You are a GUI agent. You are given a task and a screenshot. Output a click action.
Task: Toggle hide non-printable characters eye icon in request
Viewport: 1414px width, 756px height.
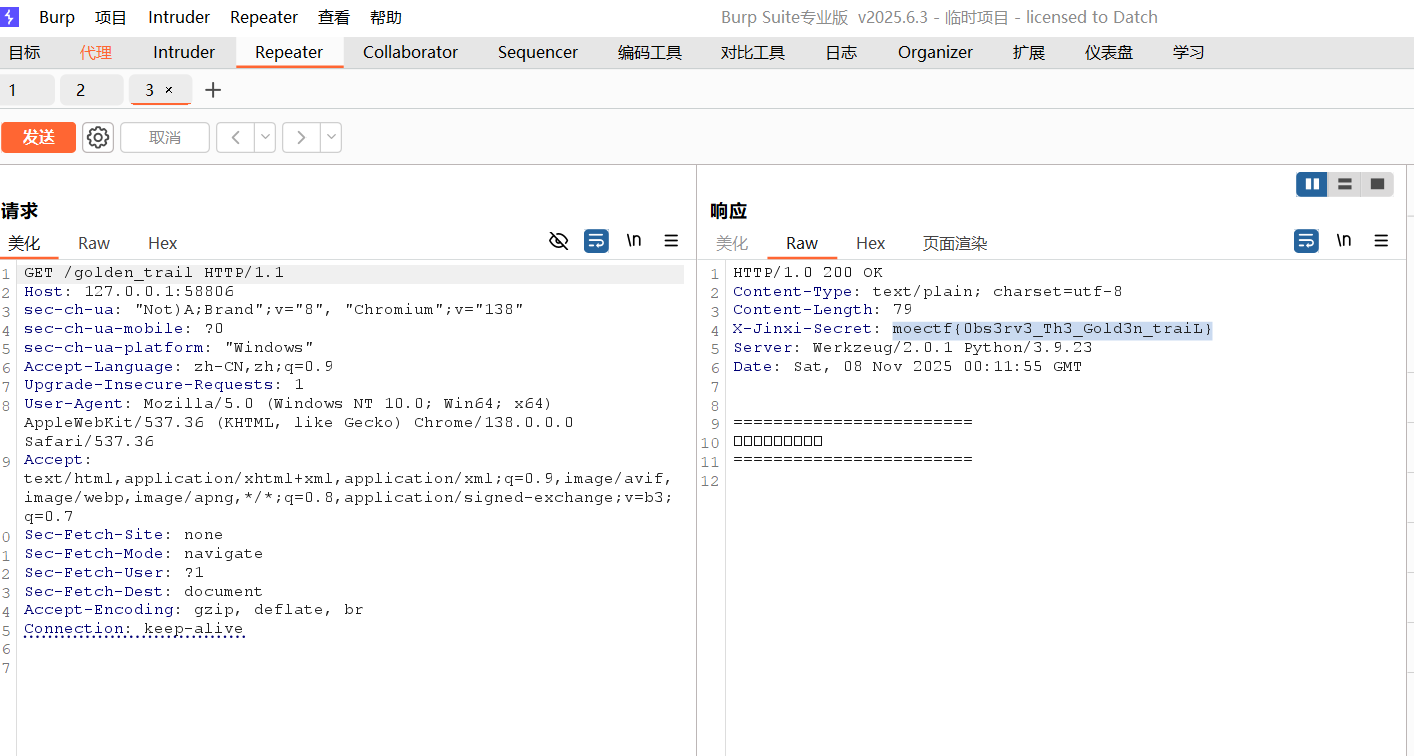559,240
